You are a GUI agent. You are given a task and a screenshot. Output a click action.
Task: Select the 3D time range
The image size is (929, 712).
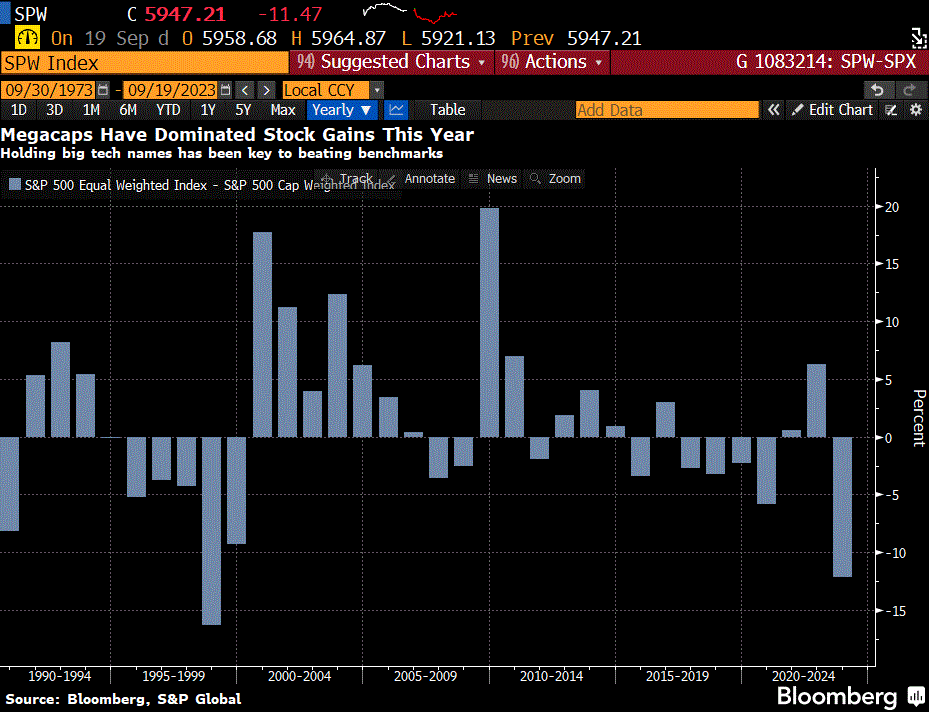click(x=55, y=110)
